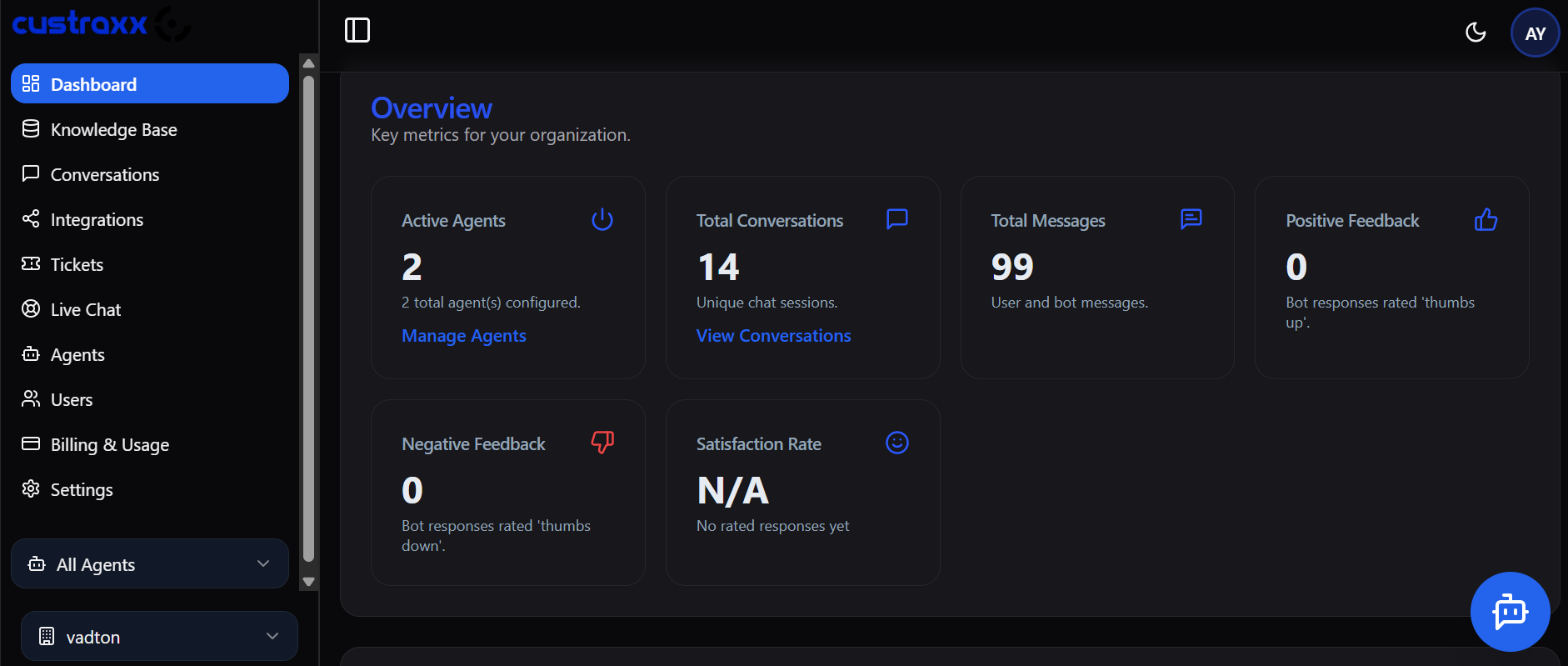
Task: Open the chatbot widget button
Action: [1510, 612]
